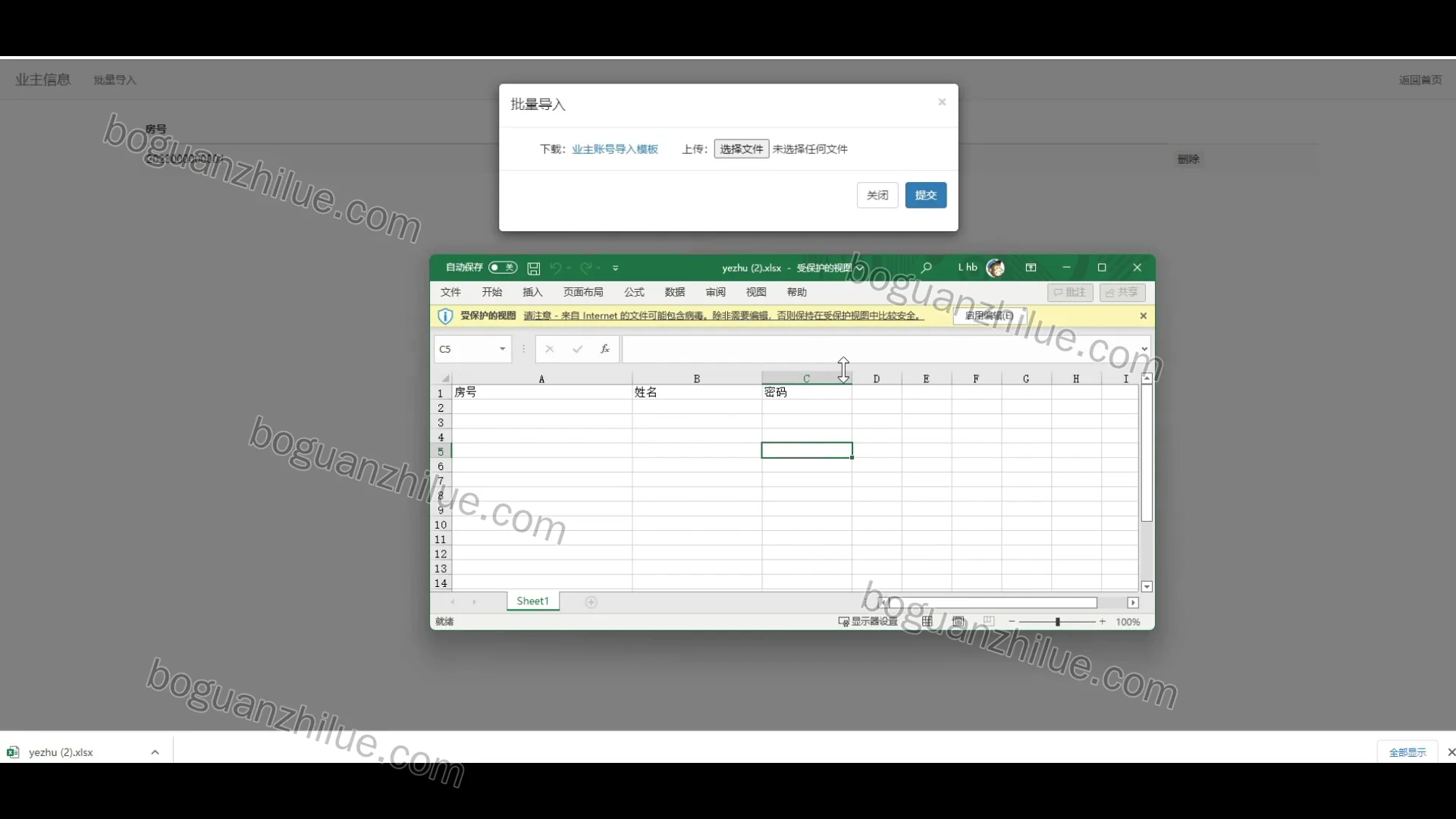1456x819 pixels.
Task: Open the file title dropdown chevron
Action: (x=859, y=268)
